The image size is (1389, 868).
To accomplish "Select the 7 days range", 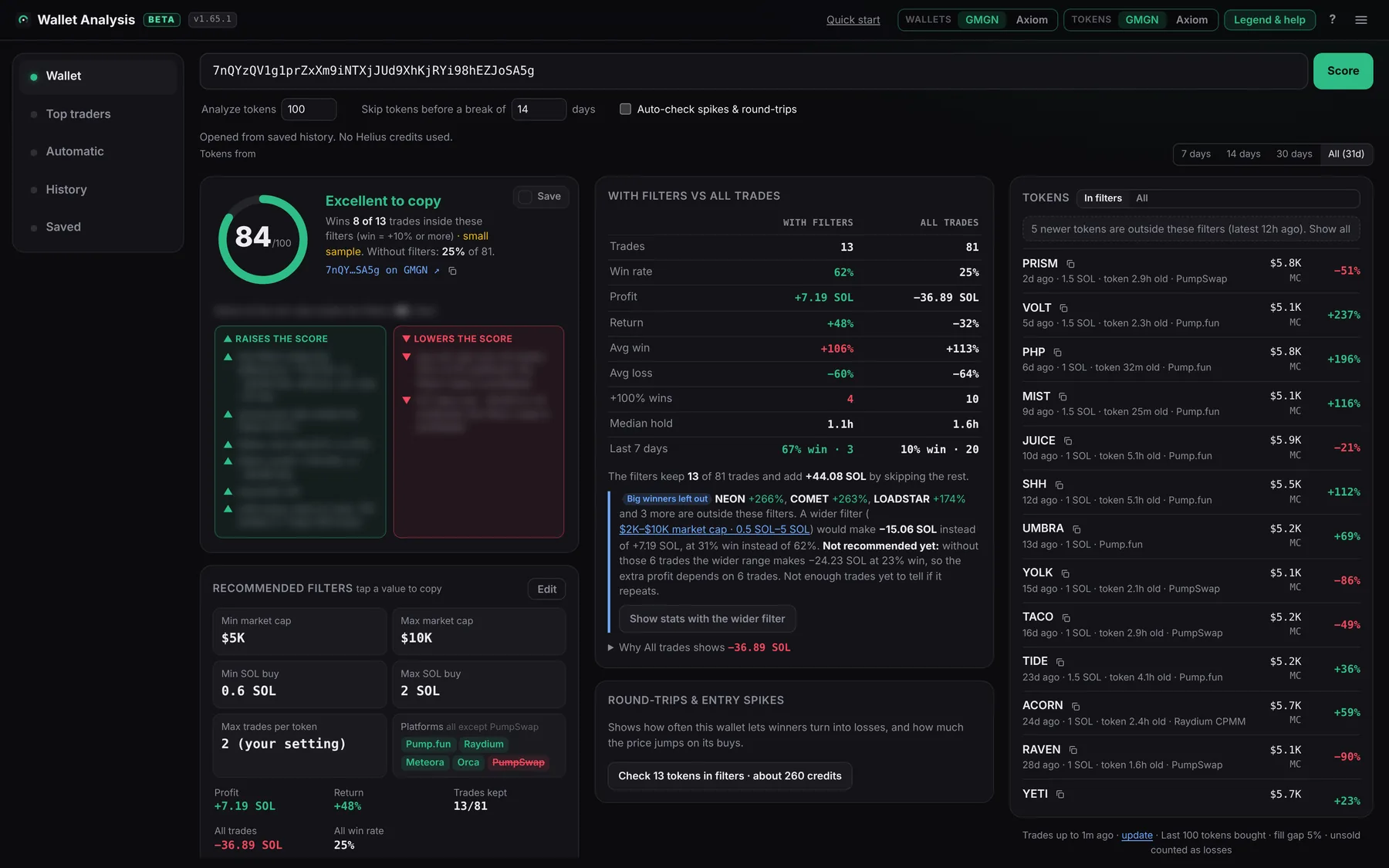I will [x=1196, y=154].
